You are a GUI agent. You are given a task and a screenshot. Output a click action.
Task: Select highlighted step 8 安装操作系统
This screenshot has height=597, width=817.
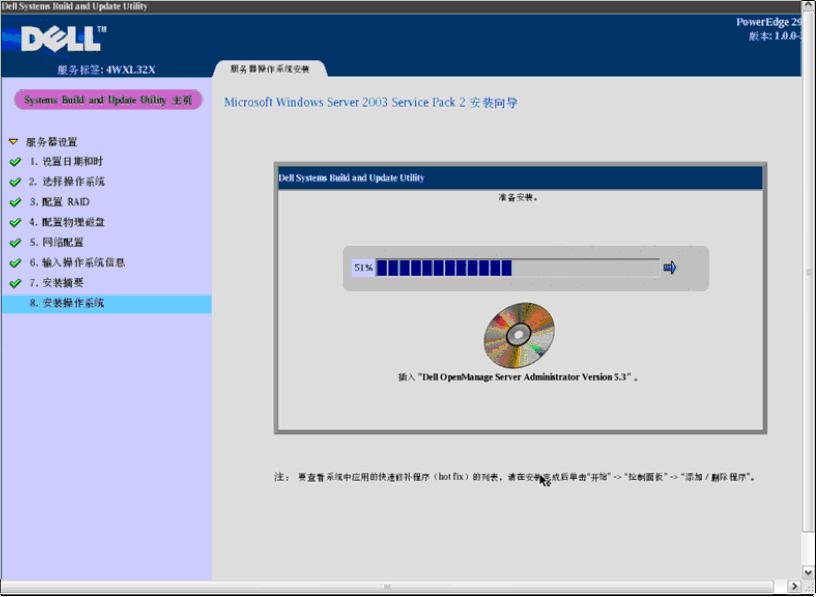[x=106, y=303]
